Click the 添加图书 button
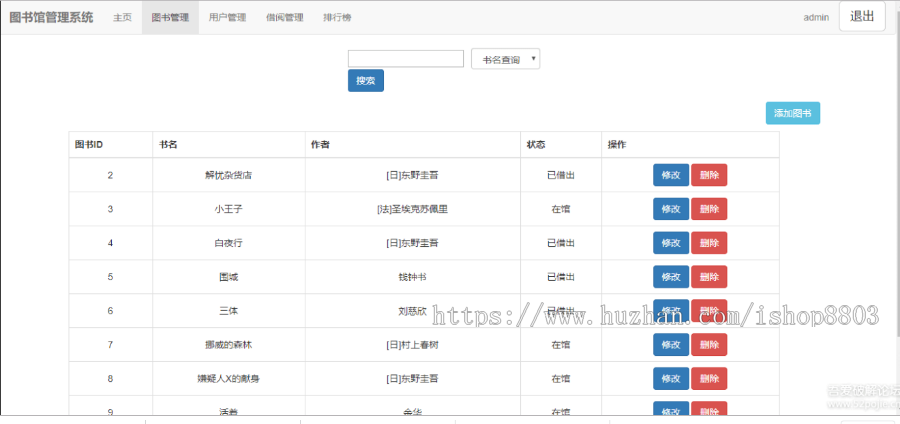The width and height of the screenshot is (900, 424). point(793,113)
